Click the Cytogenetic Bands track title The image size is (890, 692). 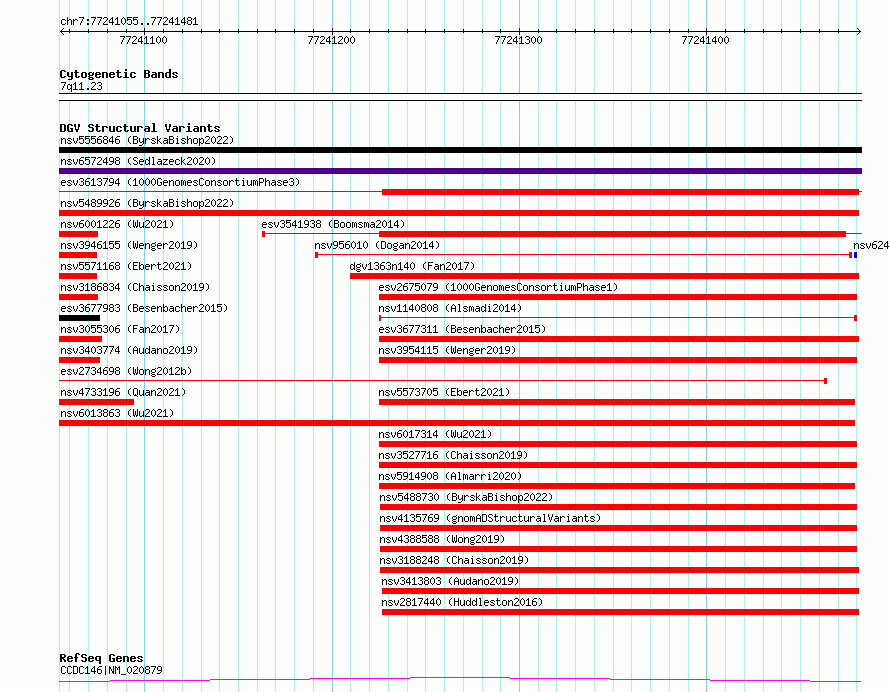tap(118, 74)
